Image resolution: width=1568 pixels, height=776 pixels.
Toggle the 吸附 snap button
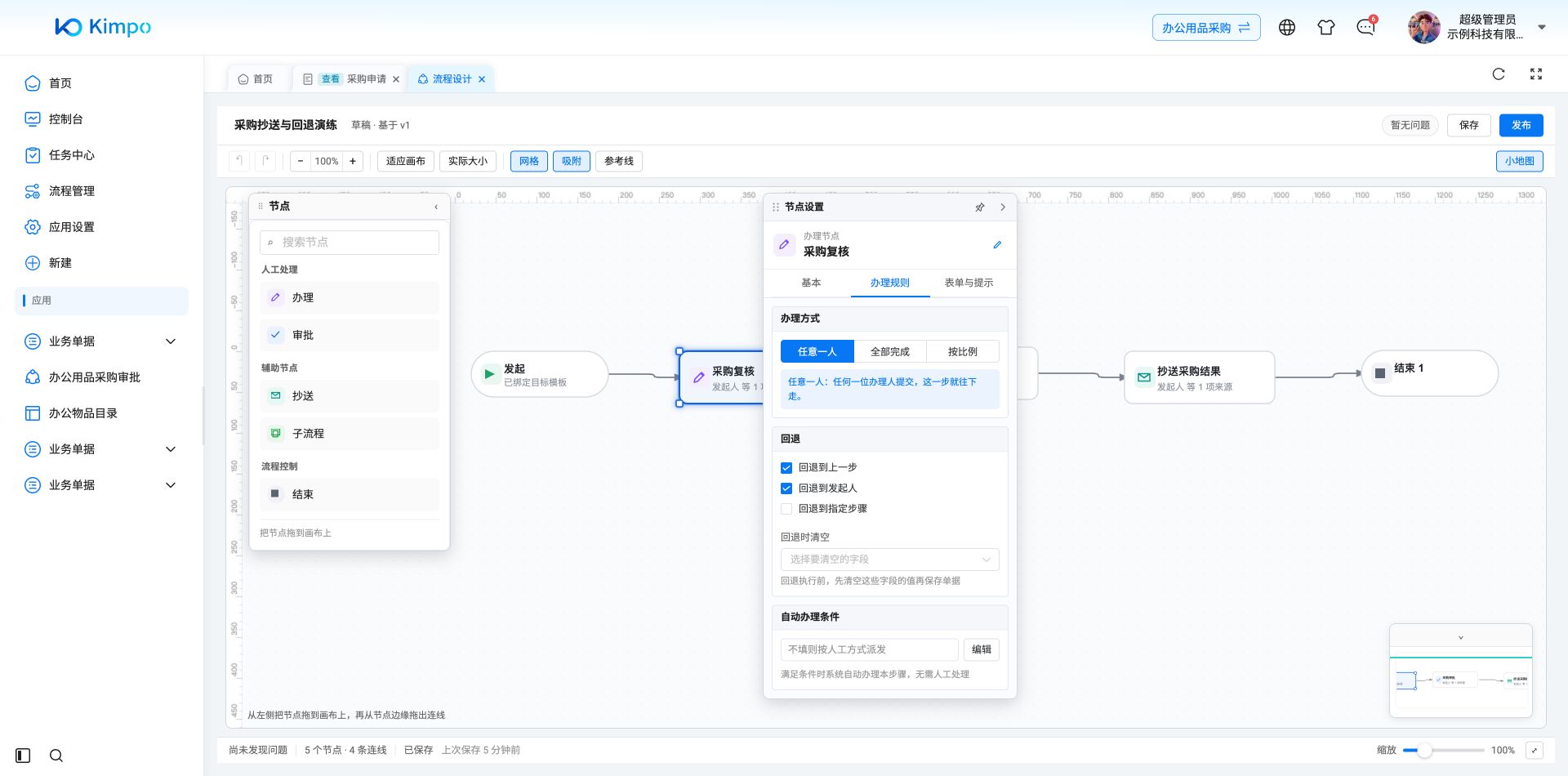click(572, 161)
